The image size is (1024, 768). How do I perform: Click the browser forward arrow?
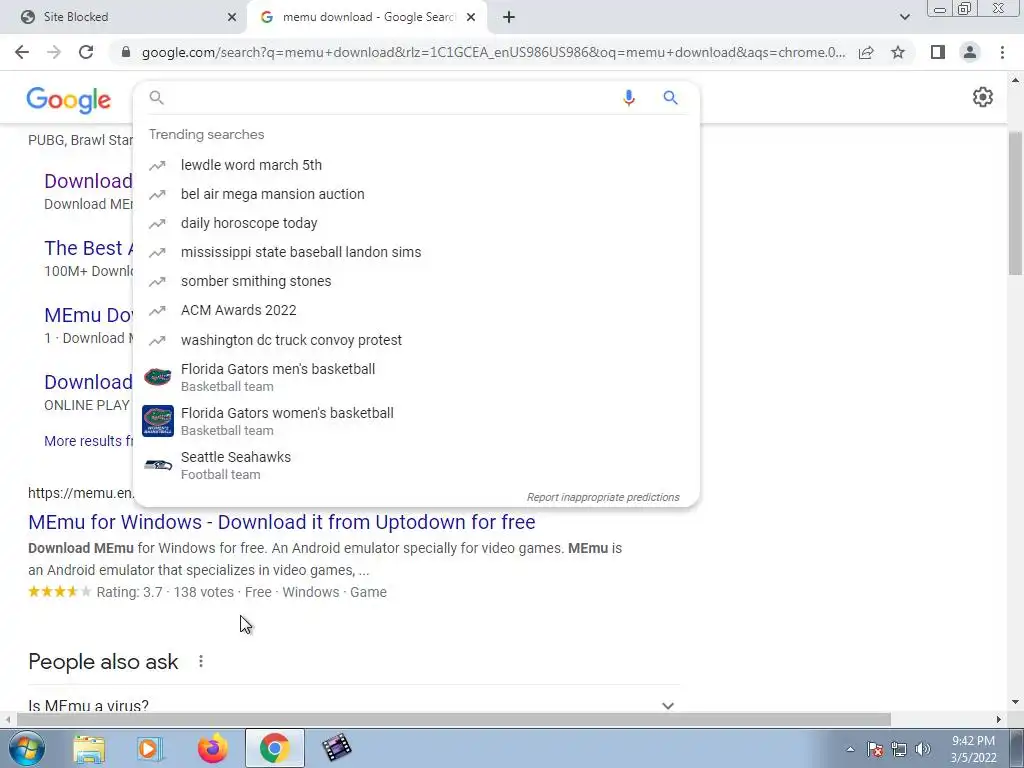(x=54, y=52)
